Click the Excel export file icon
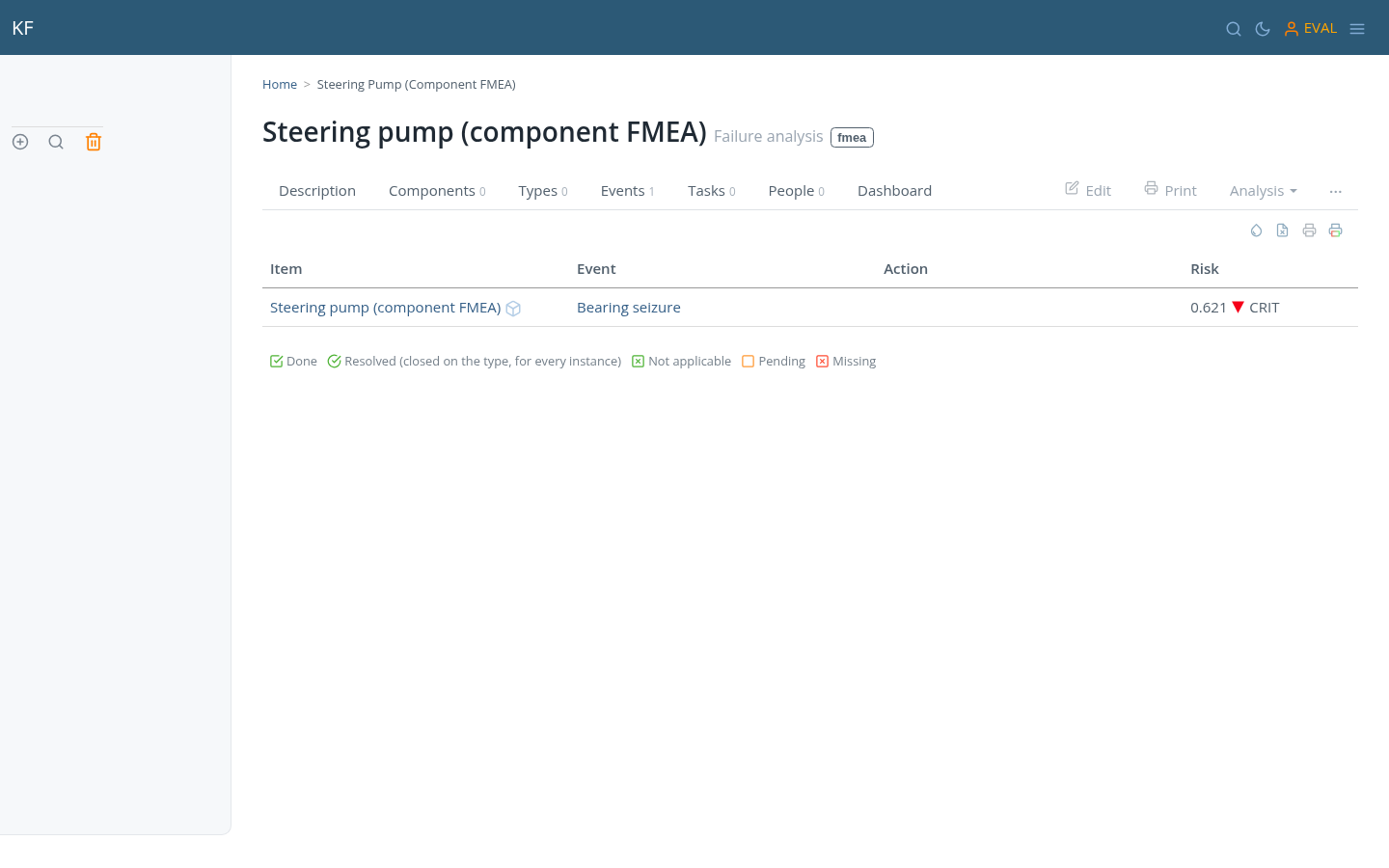 [1282, 231]
